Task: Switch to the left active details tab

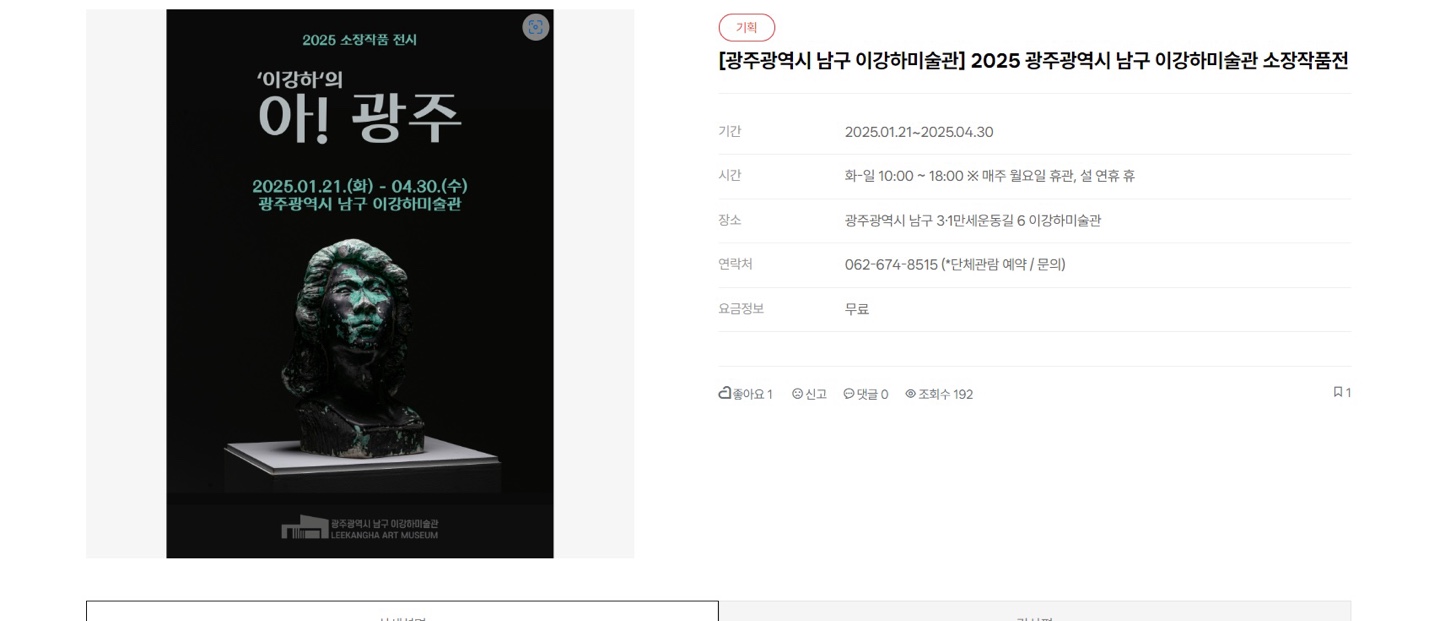Action: click(402, 611)
